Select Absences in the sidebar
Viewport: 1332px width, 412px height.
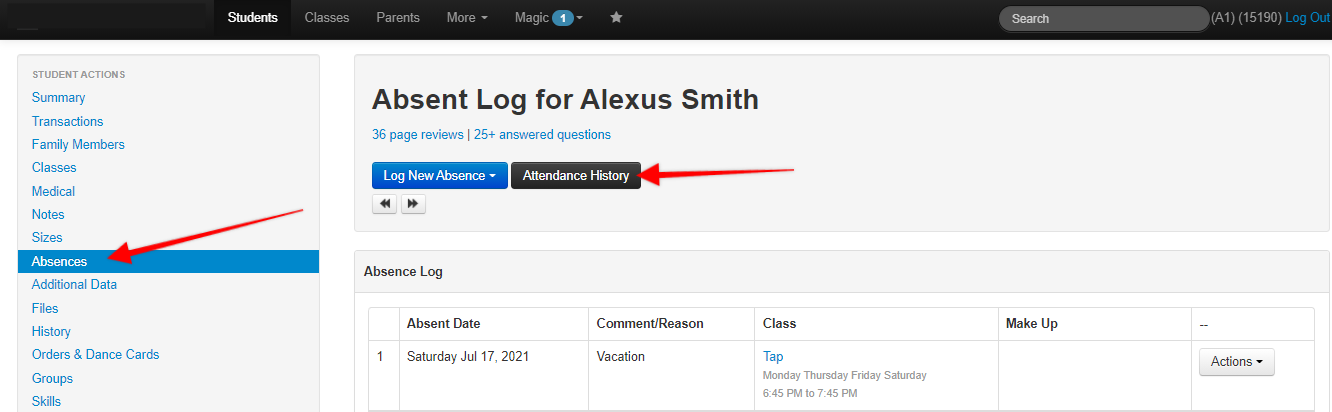[168, 261]
